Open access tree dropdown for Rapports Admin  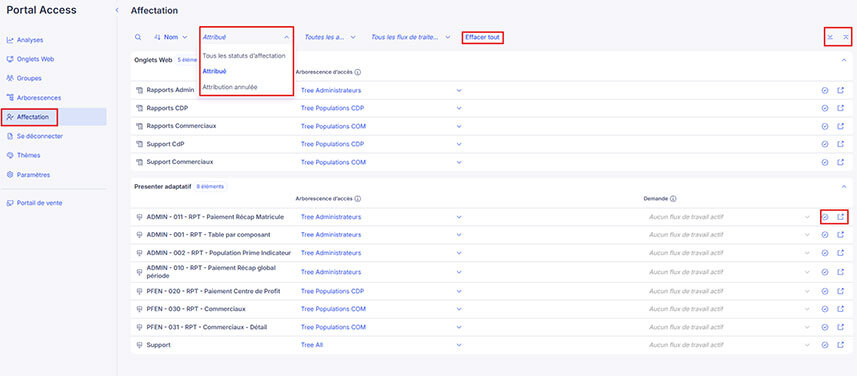459,90
